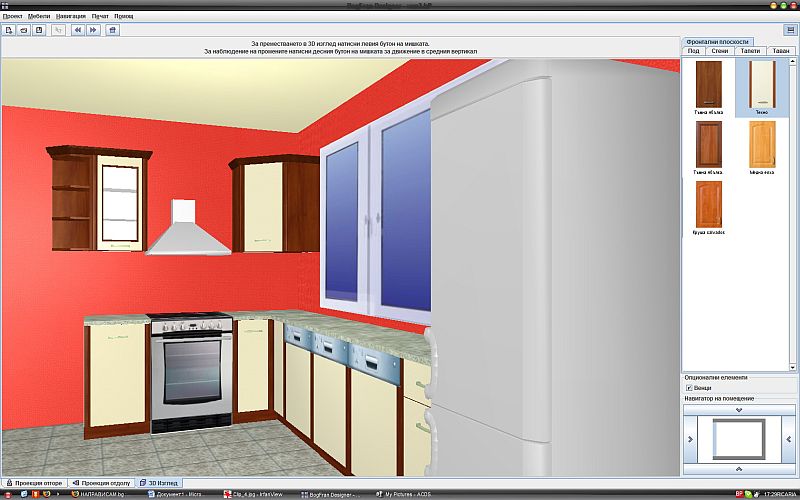Pick the orange pear arched door swatch

pyautogui.click(x=709, y=205)
